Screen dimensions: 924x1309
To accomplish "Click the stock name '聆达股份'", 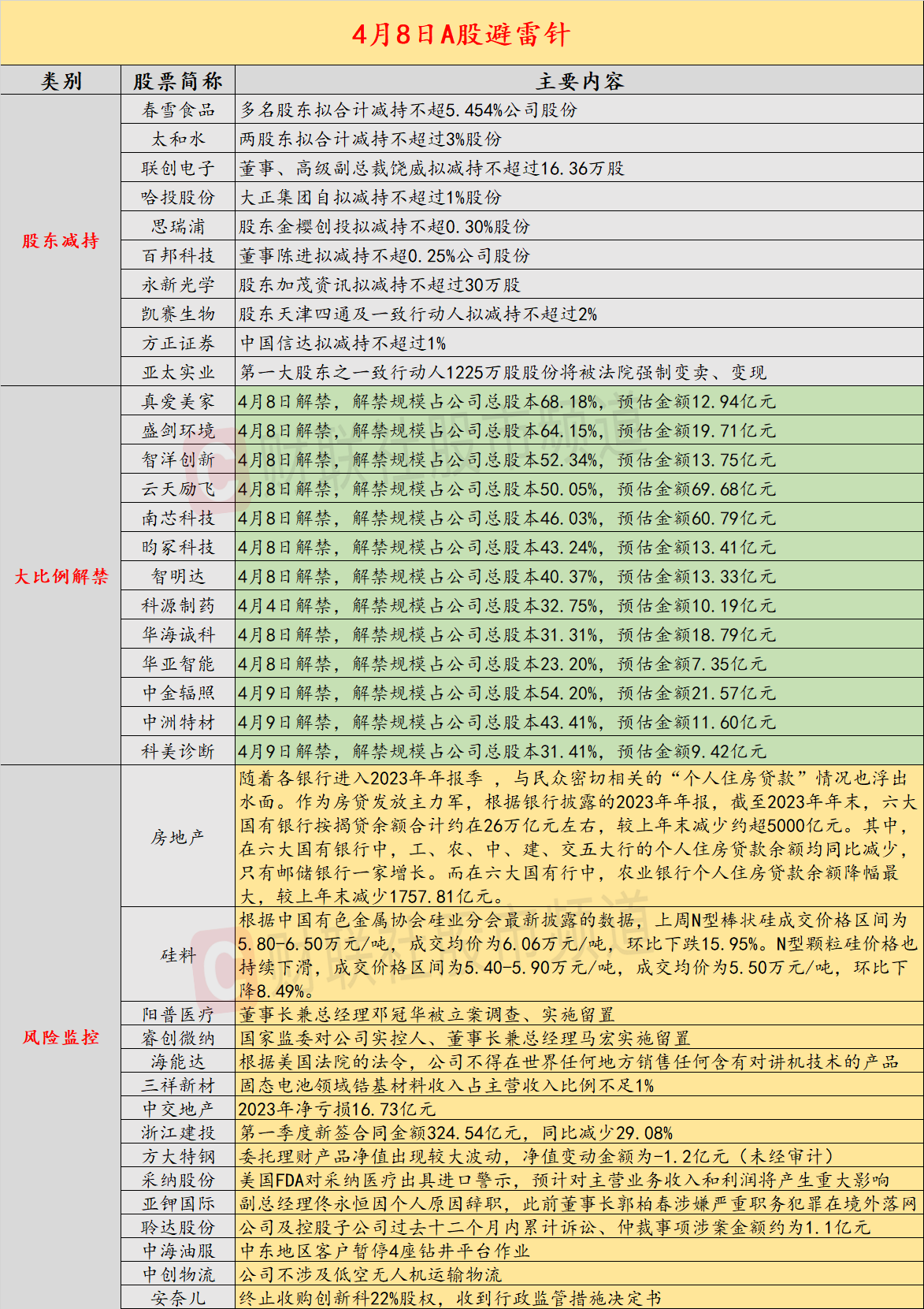I will (x=178, y=1227).
